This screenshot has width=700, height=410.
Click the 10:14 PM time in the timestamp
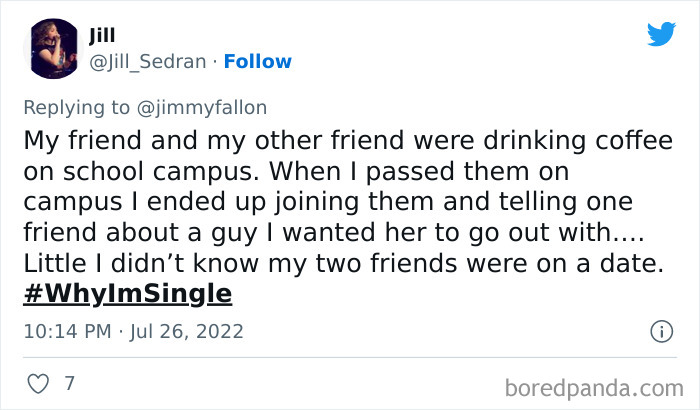62,331
